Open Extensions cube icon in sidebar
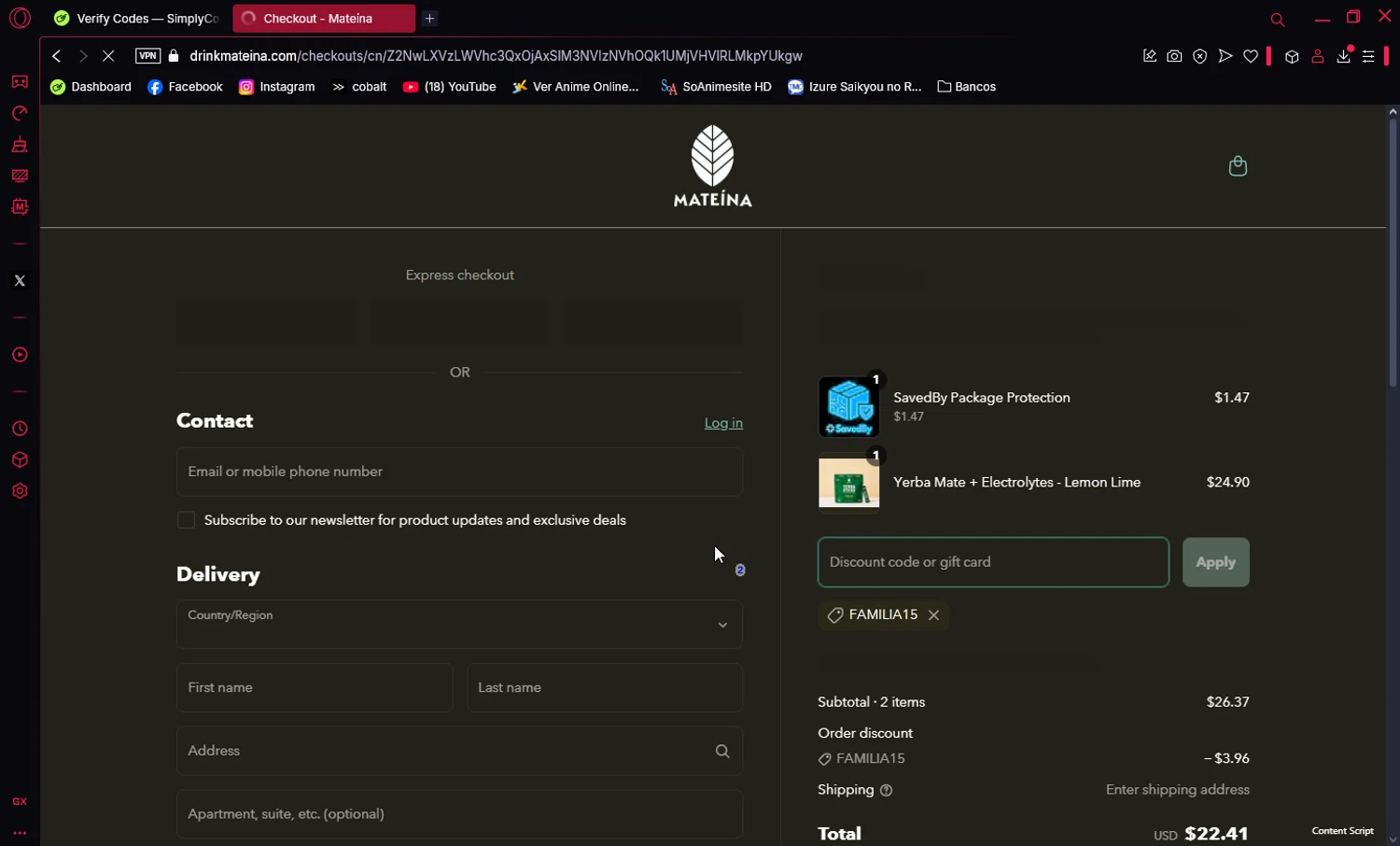 pyautogui.click(x=20, y=460)
